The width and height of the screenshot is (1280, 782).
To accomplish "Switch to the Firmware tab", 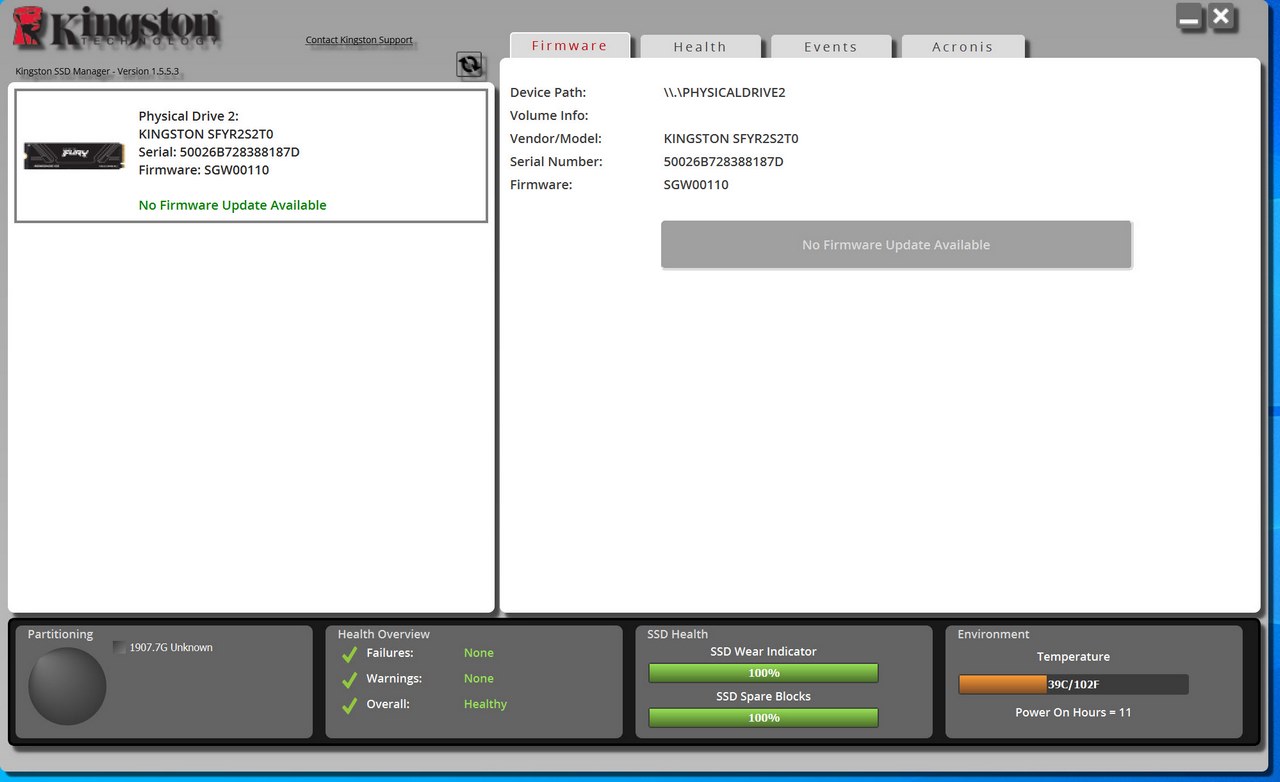I will coord(570,46).
